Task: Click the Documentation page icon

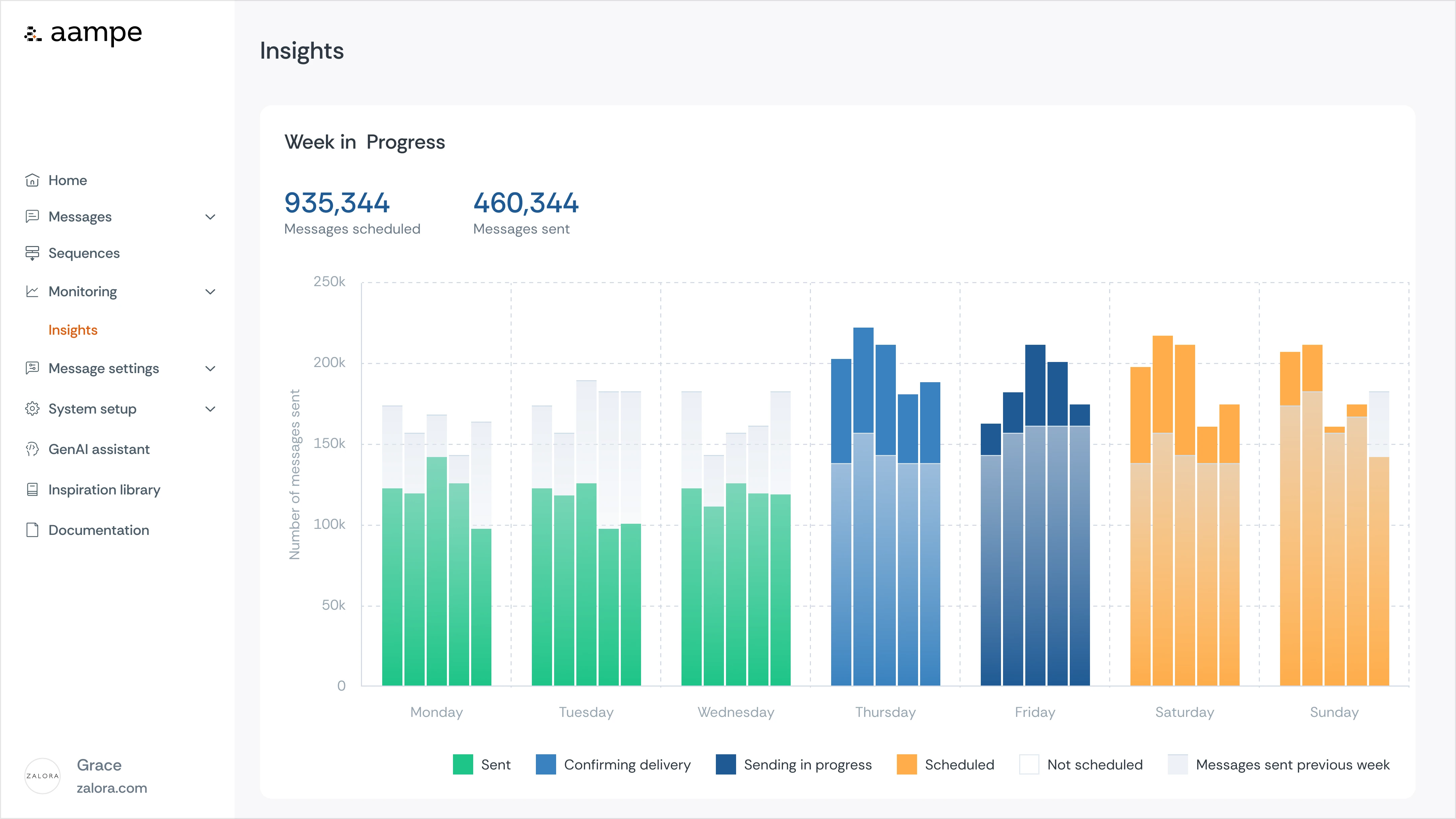Action: click(x=32, y=530)
